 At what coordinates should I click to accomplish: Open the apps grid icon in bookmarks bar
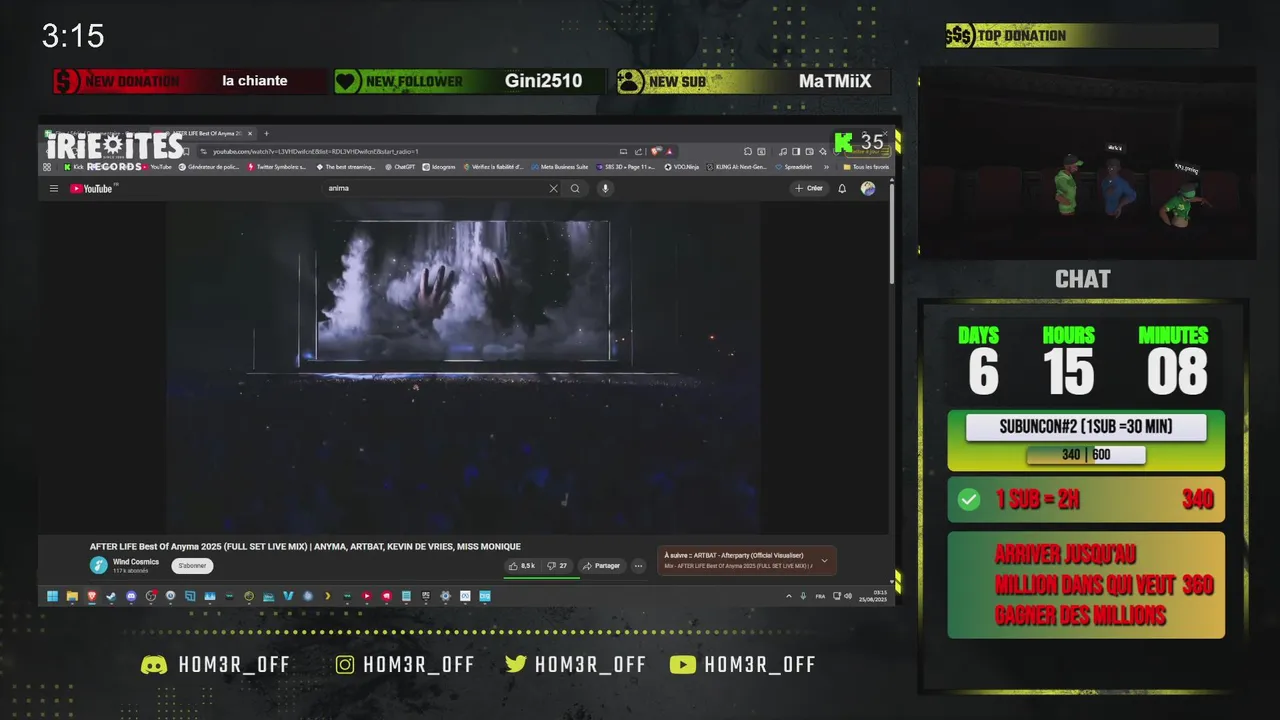coord(47,167)
